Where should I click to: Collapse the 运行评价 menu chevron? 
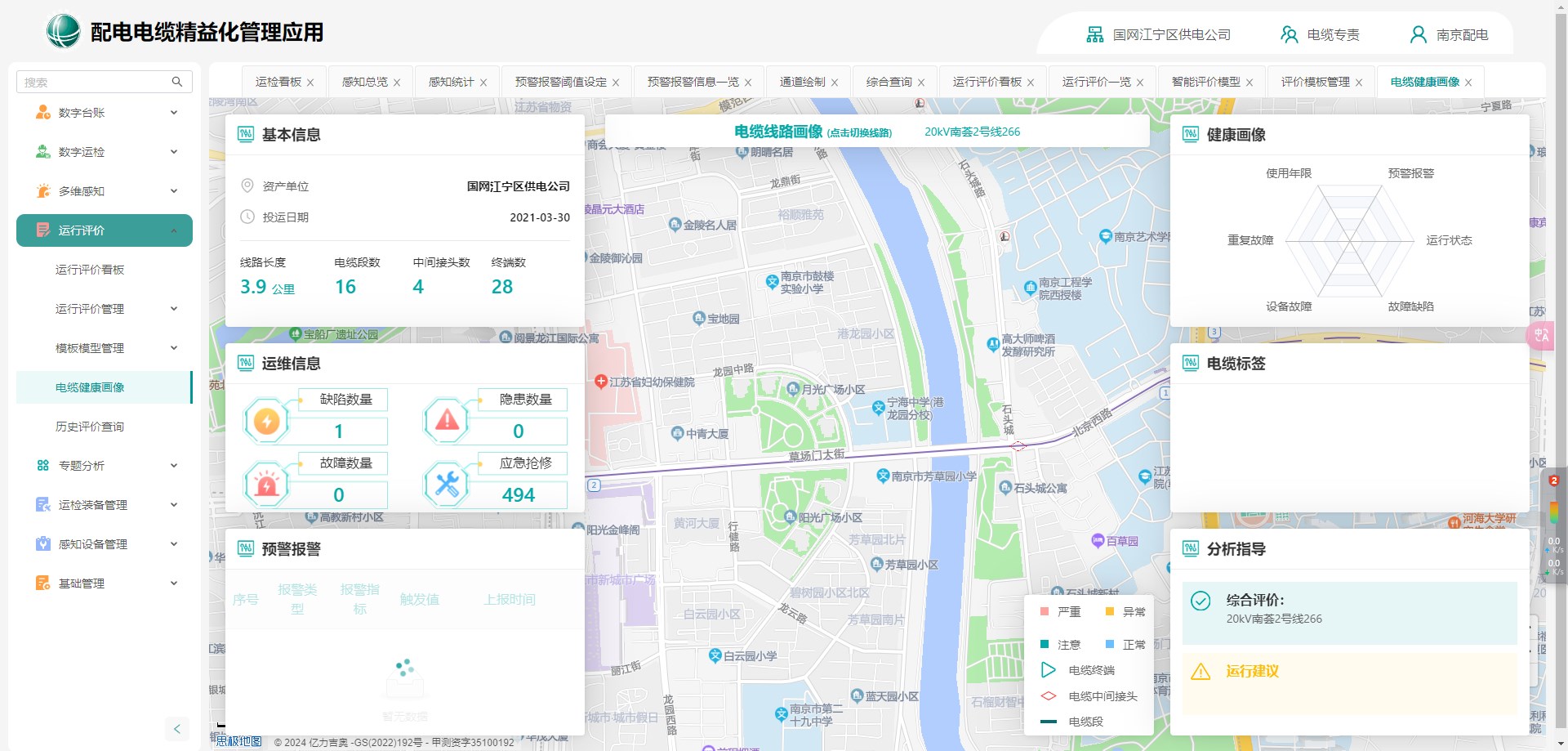click(174, 230)
